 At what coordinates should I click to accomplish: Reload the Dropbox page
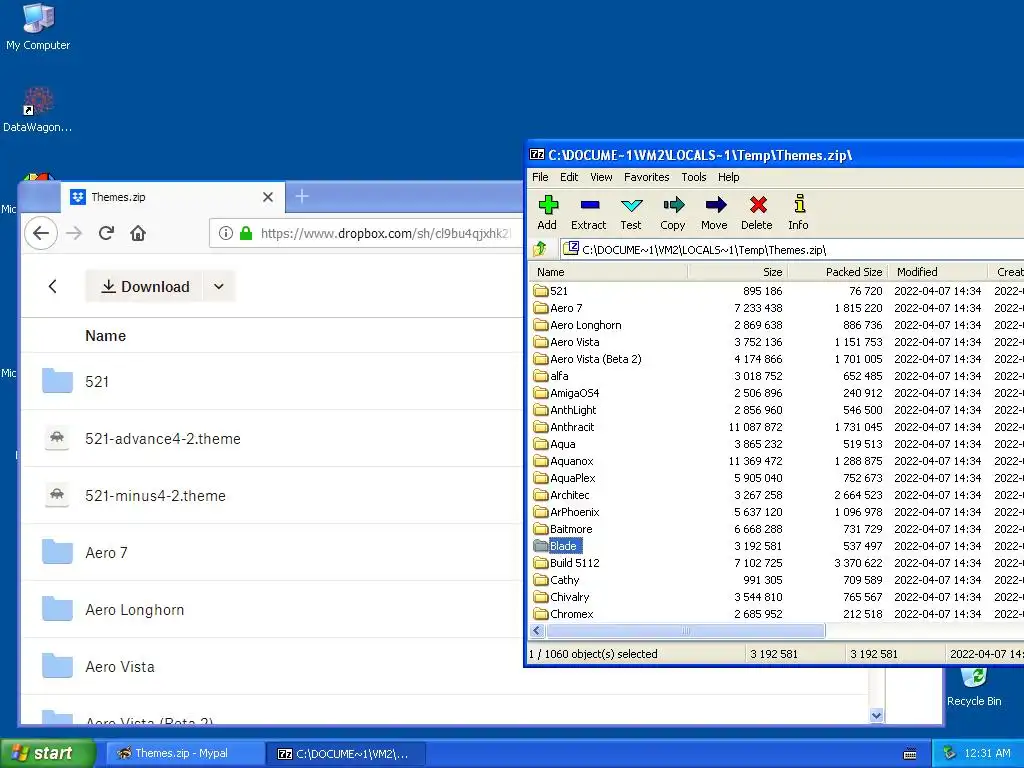point(106,233)
